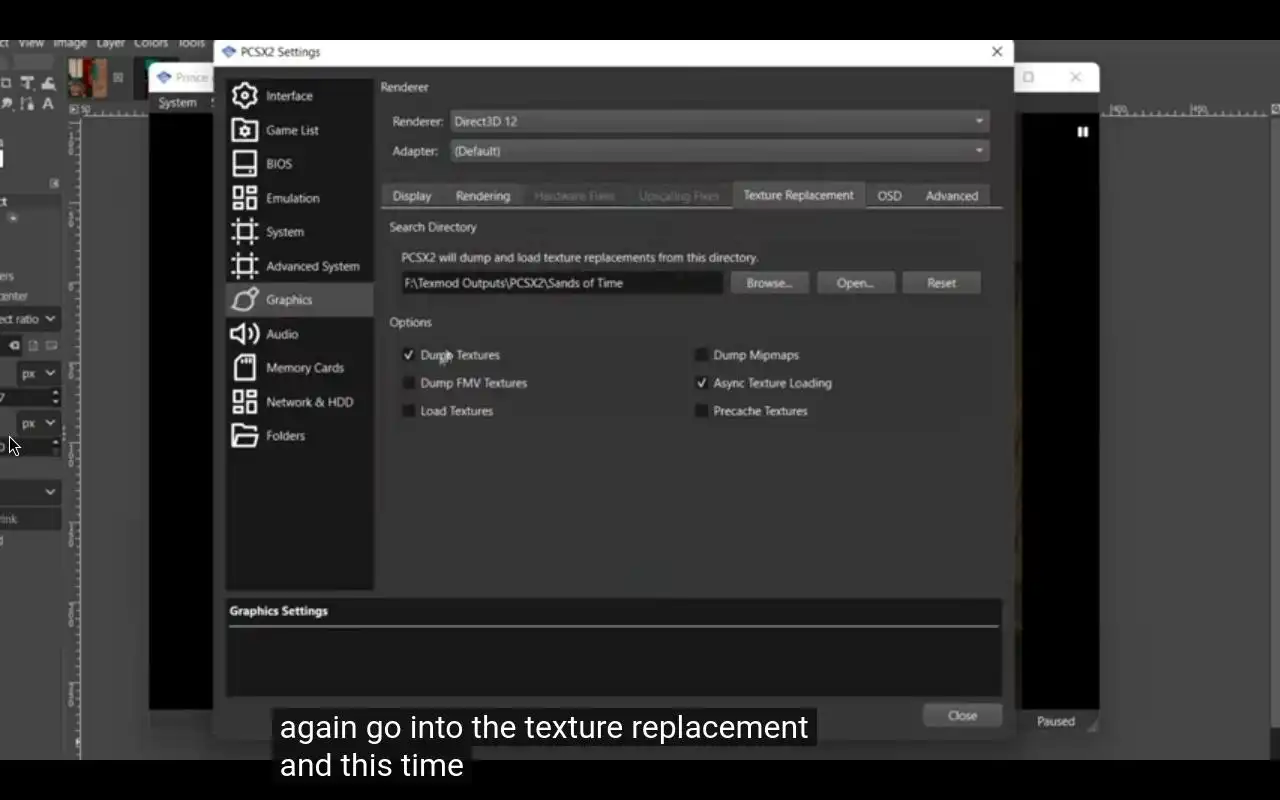Open the System menu in PCSX2 main window
Viewport: 1280px width, 800px height.
point(177,103)
